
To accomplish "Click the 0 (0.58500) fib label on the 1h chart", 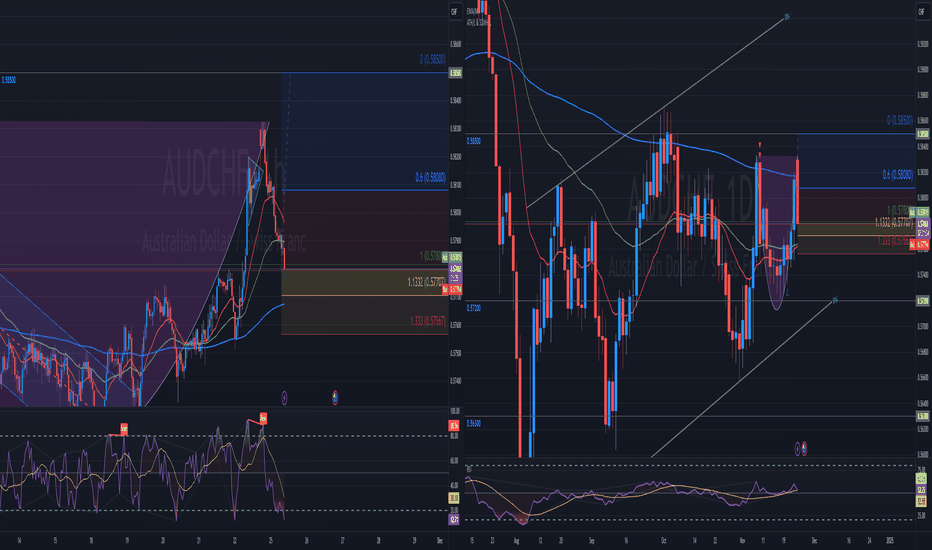I will pyautogui.click(x=433, y=59).
